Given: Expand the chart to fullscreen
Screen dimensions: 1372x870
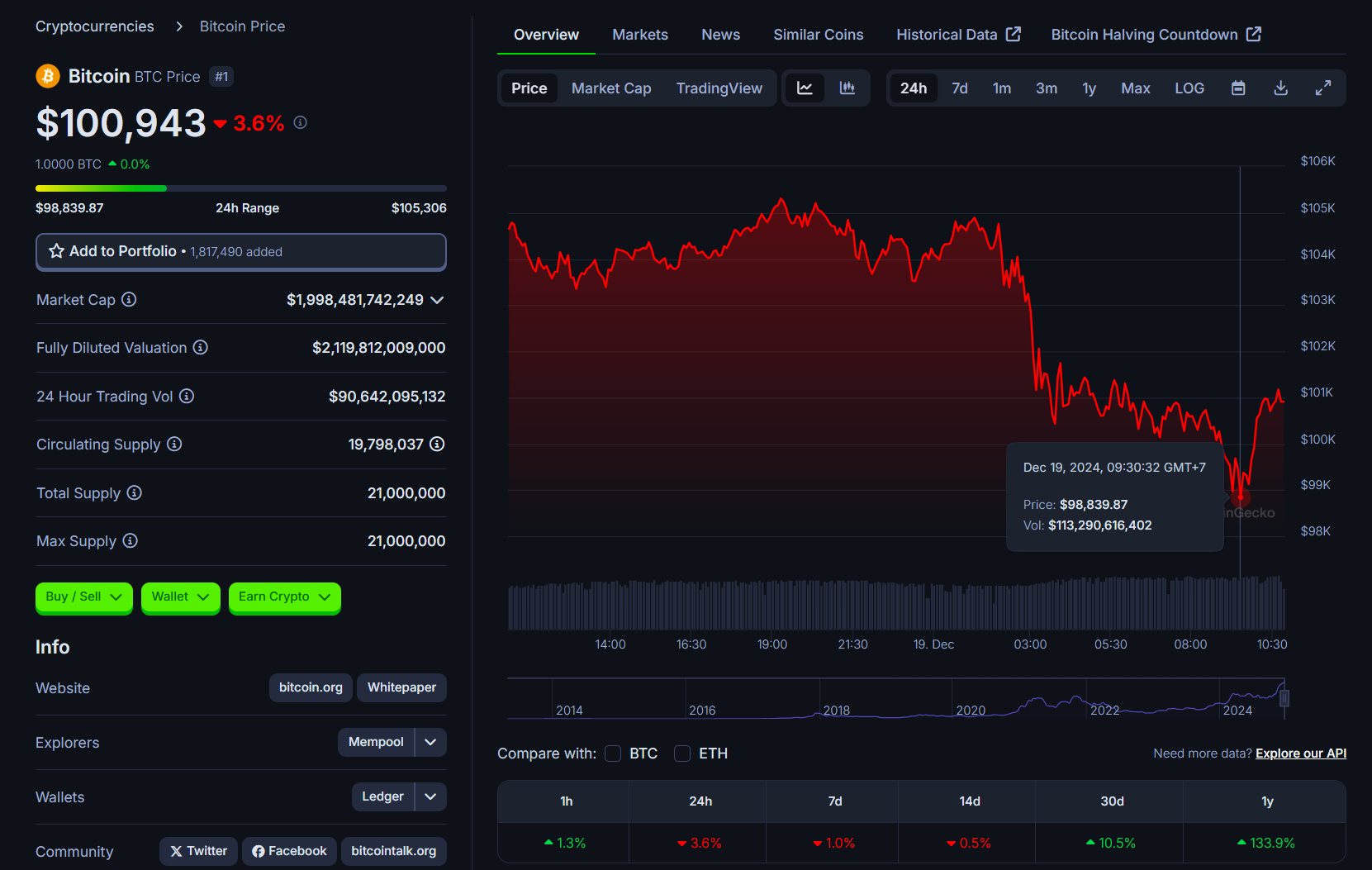Looking at the screenshot, I should pyautogui.click(x=1323, y=88).
